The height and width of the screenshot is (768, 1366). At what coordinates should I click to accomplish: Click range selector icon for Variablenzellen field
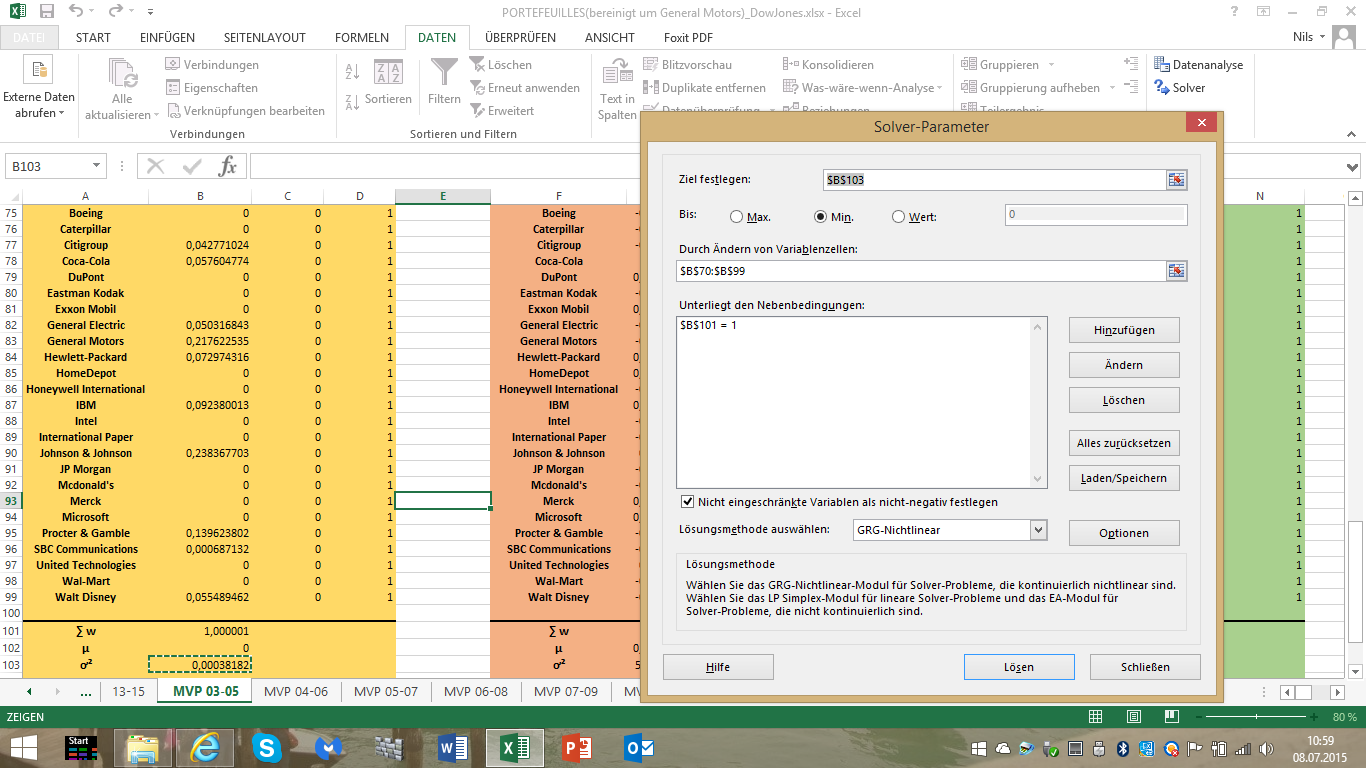[x=1176, y=271]
